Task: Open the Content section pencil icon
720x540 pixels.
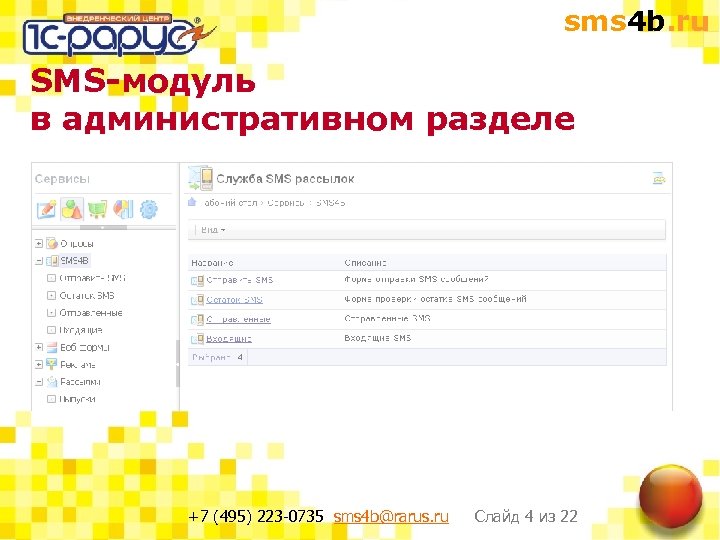Action: (46, 209)
